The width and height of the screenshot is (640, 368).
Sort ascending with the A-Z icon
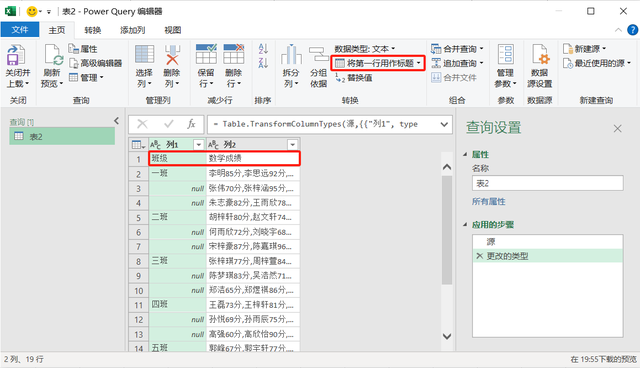coord(263,49)
